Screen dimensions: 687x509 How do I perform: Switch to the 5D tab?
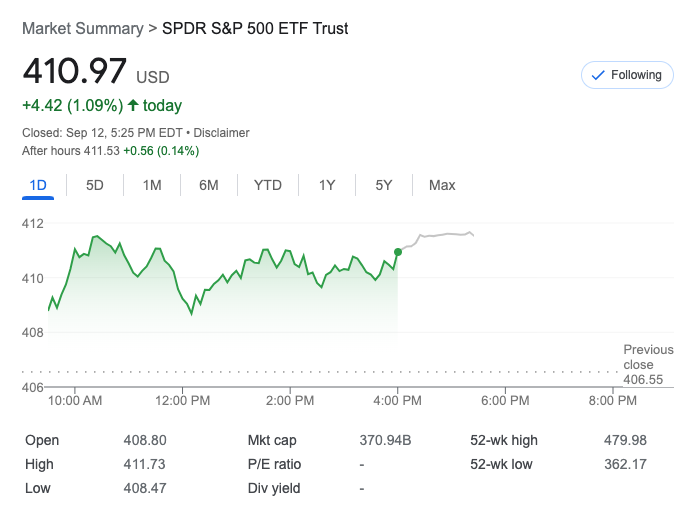pos(95,185)
